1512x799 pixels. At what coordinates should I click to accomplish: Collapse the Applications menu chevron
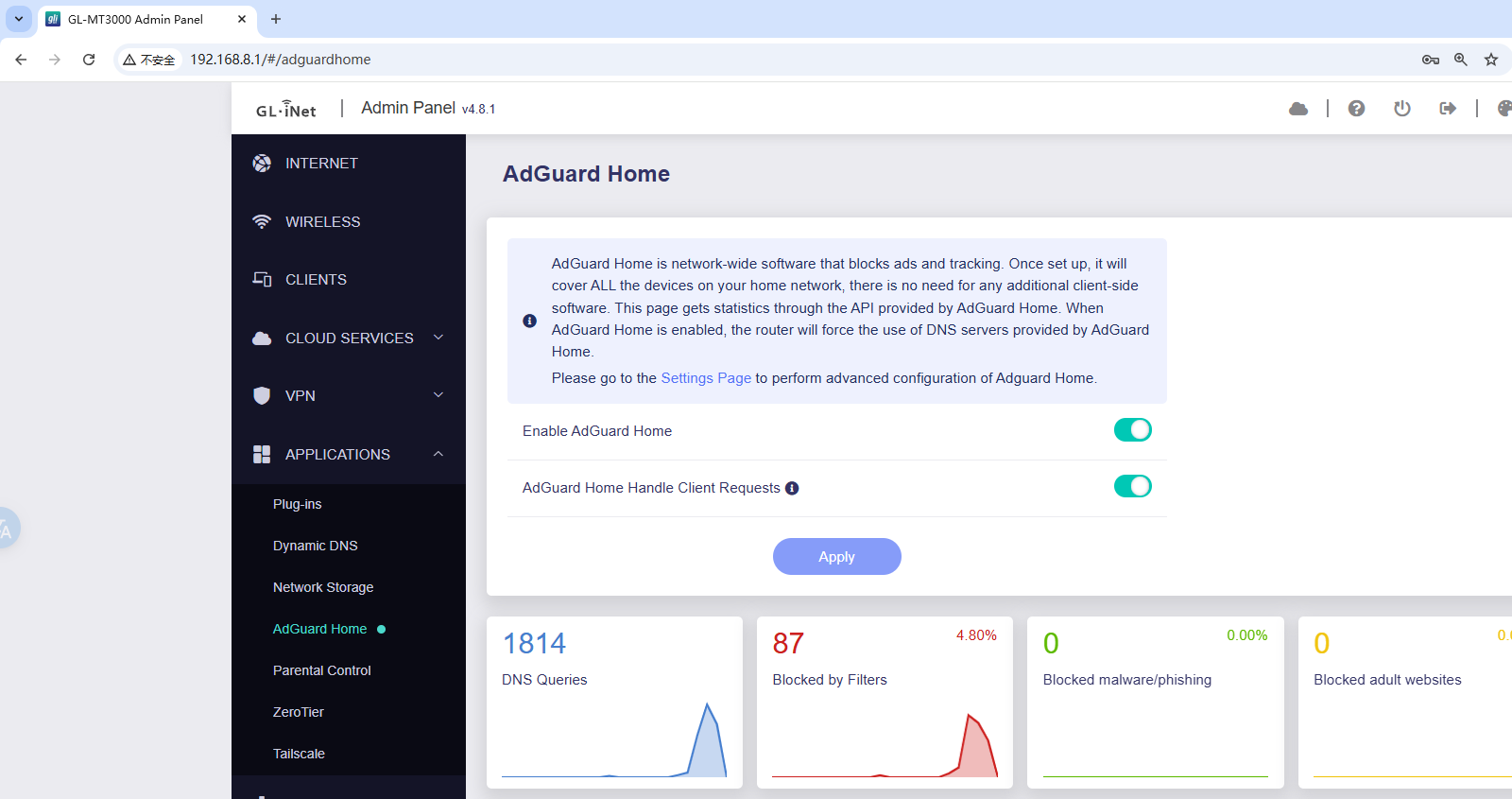pyautogui.click(x=438, y=454)
